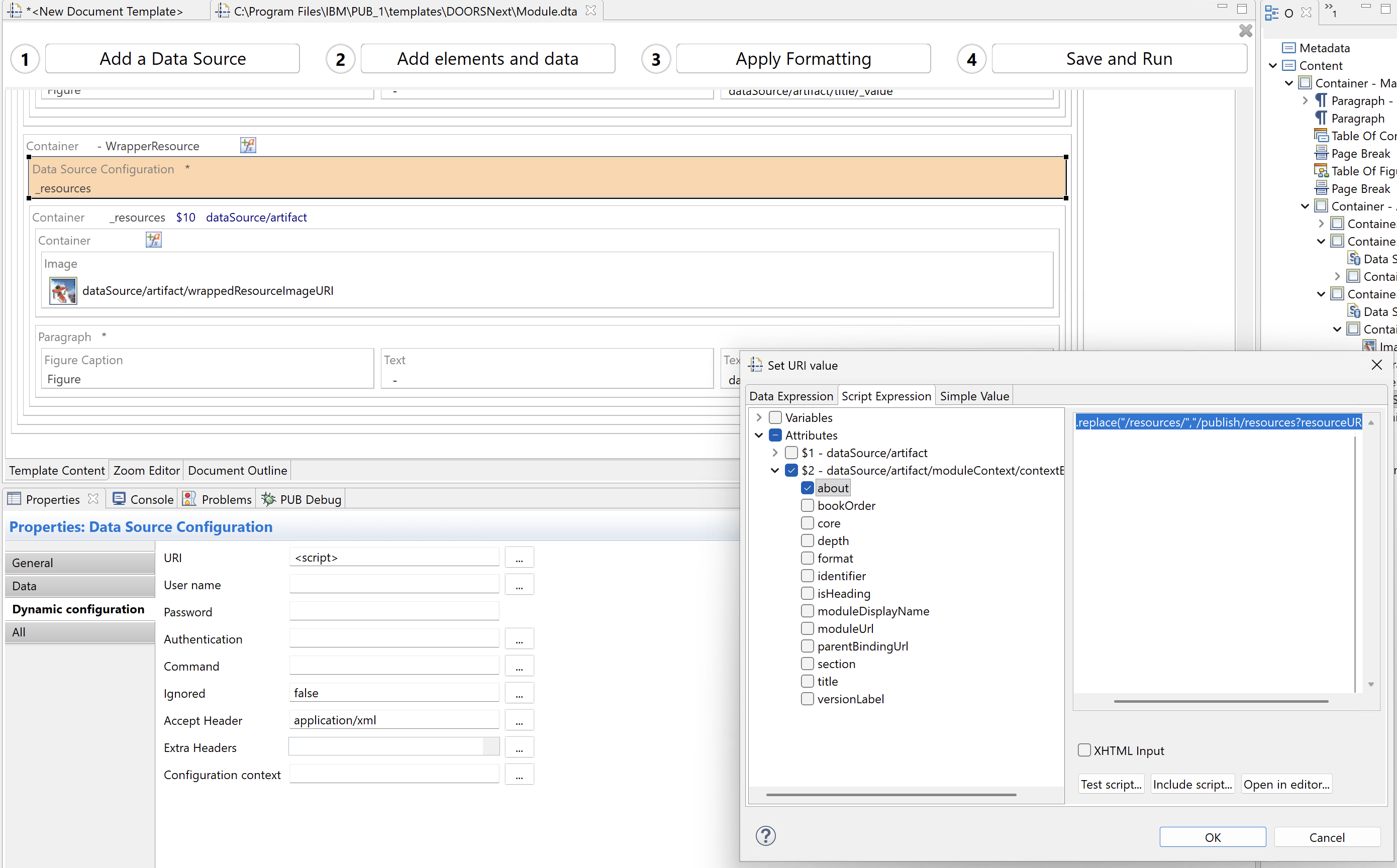Select Table Of Contents icon in outline

coord(1321,136)
